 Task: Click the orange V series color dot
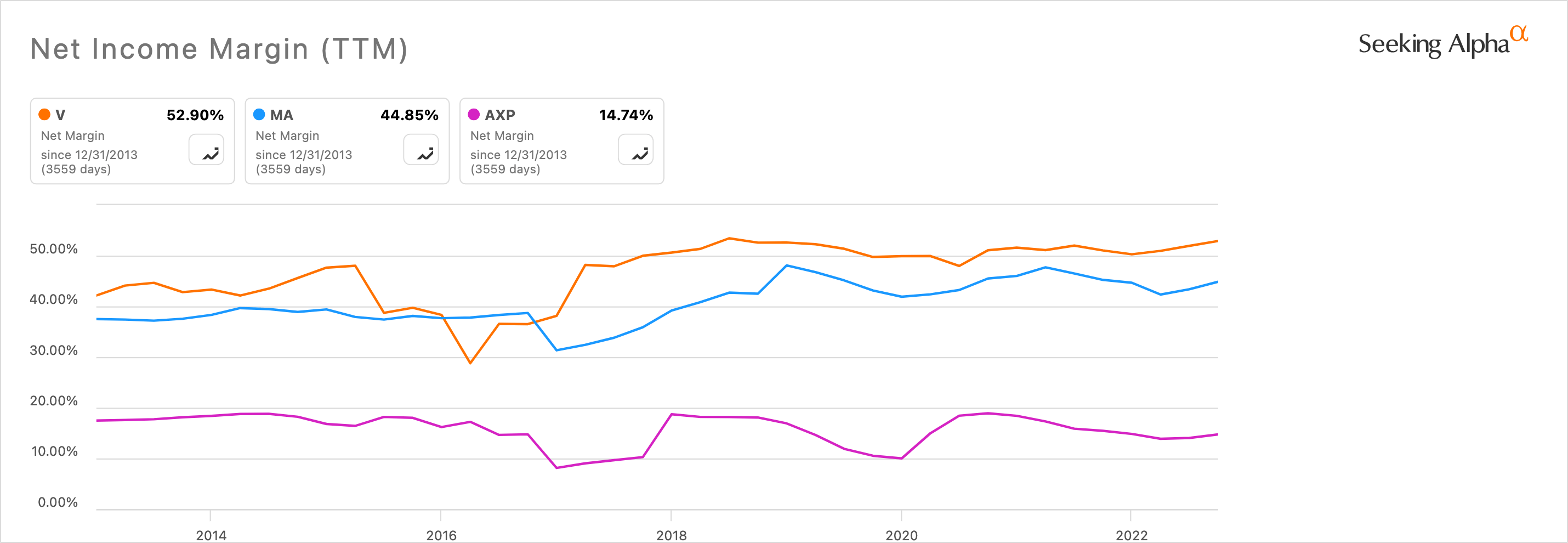click(x=44, y=115)
